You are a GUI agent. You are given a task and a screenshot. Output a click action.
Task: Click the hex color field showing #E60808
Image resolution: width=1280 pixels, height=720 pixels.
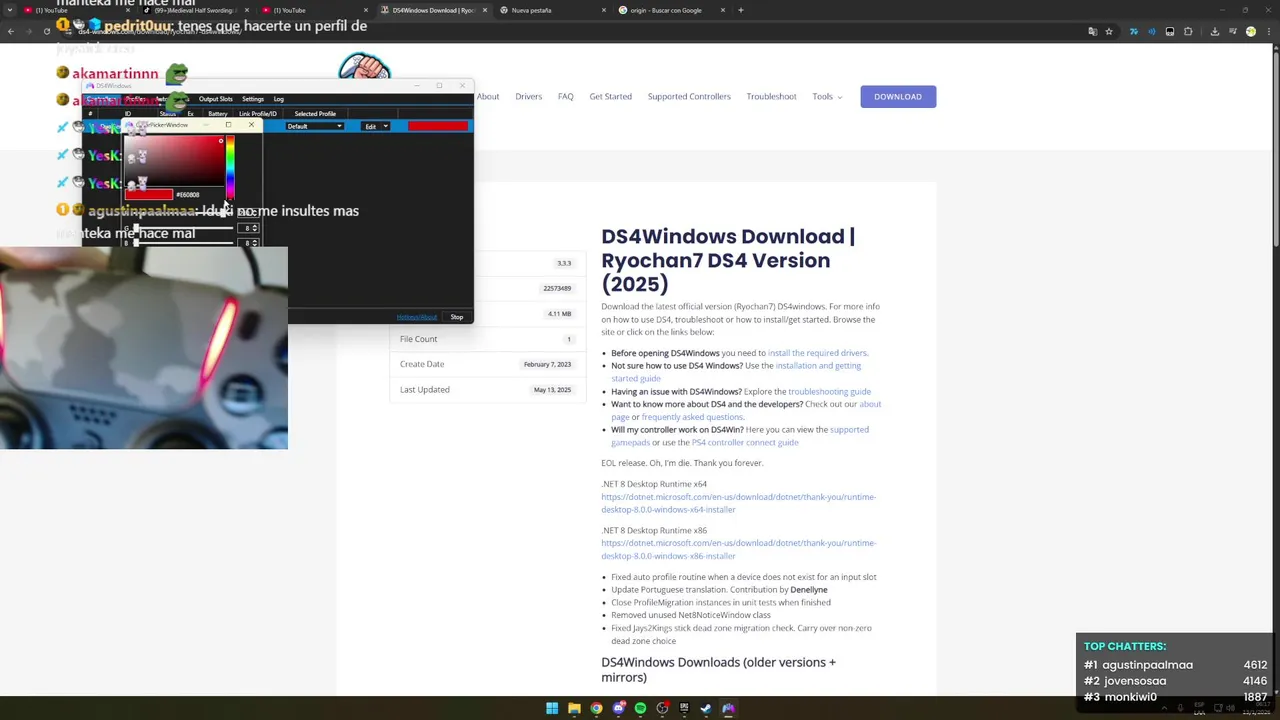[x=188, y=194]
